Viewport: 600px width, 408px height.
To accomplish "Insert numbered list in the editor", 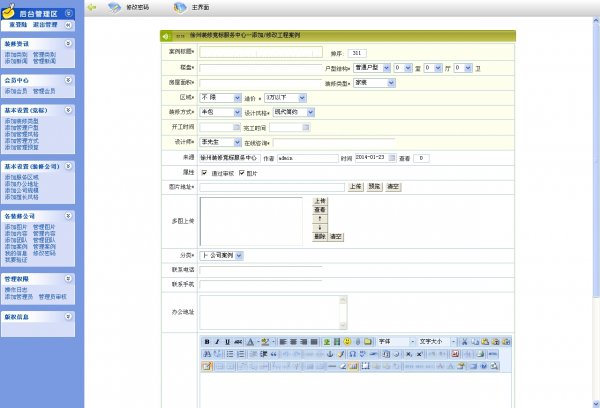I will pos(240,354).
